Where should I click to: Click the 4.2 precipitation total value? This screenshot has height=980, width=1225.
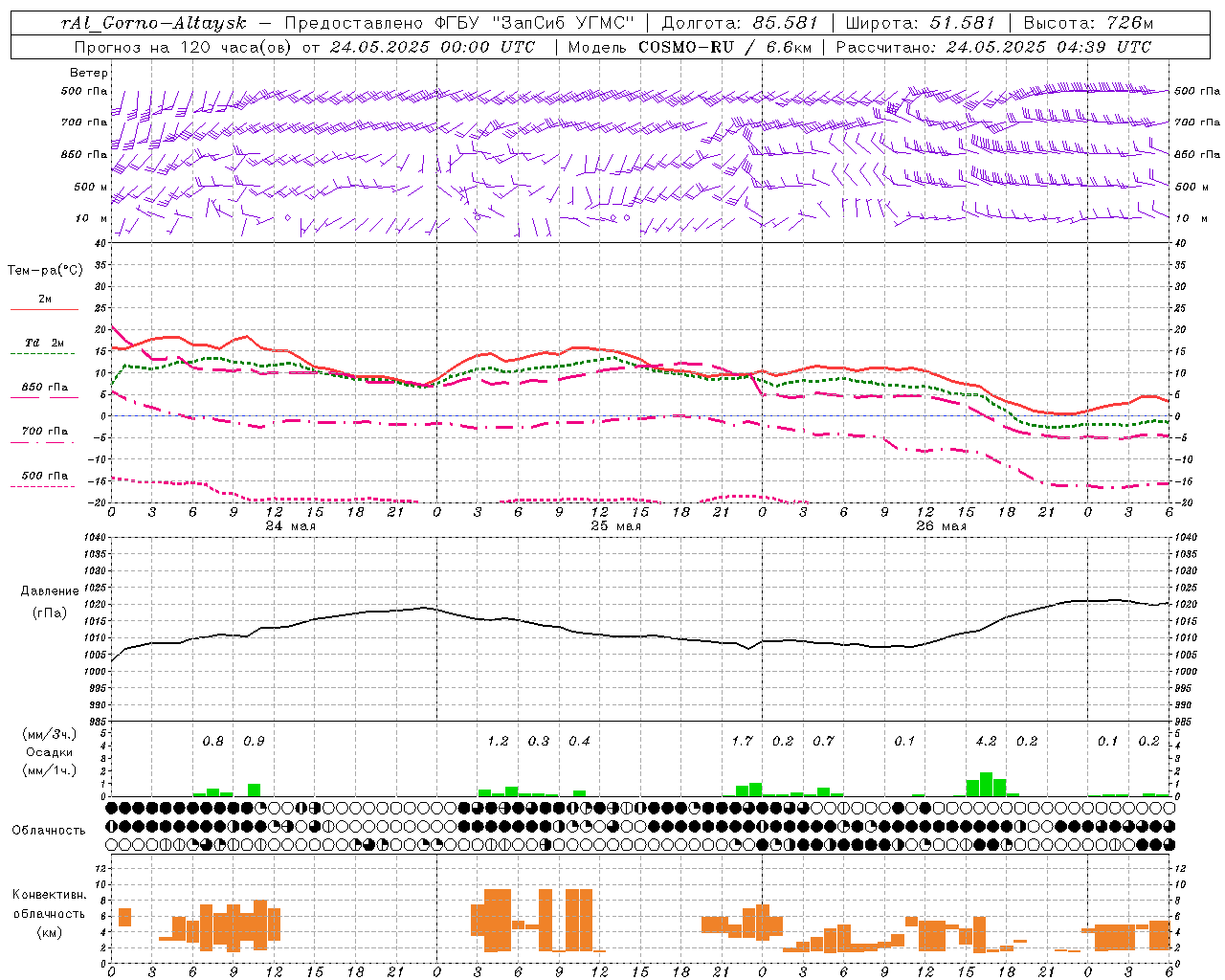[x=986, y=741]
